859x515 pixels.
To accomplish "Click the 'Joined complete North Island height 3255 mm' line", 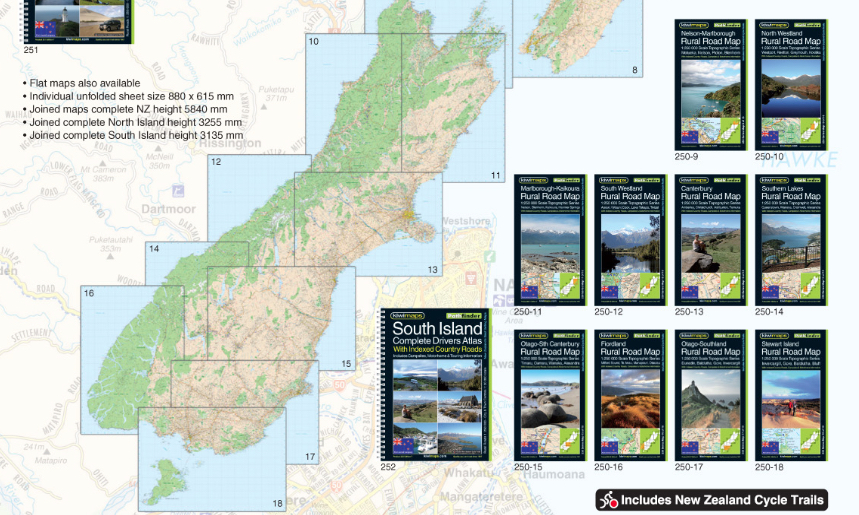I will (x=133, y=123).
